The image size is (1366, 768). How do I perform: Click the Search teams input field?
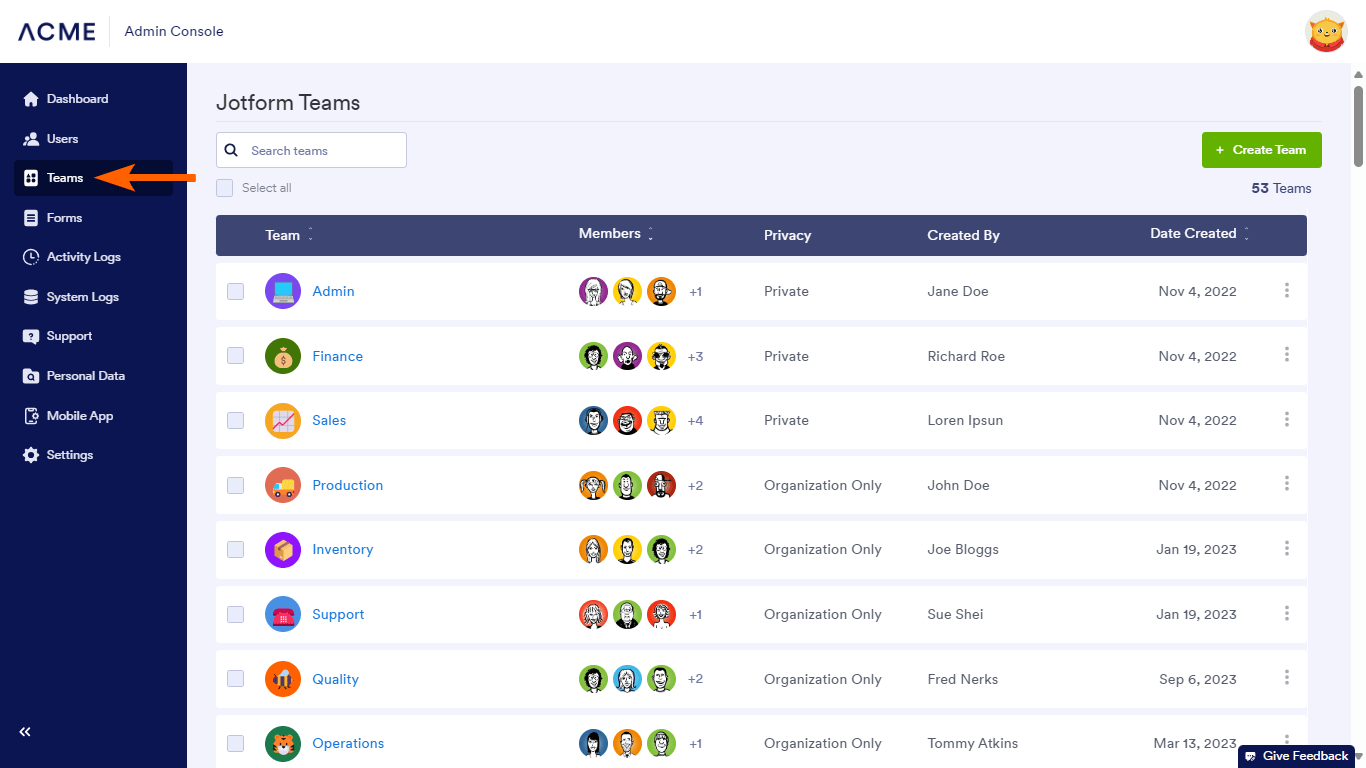(311, 150)
